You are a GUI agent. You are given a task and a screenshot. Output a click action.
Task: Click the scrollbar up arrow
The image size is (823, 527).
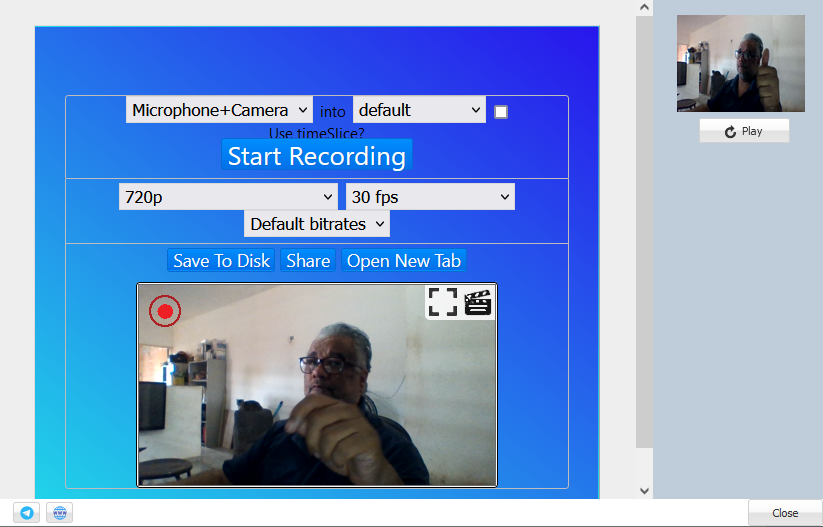coord(645,7)
